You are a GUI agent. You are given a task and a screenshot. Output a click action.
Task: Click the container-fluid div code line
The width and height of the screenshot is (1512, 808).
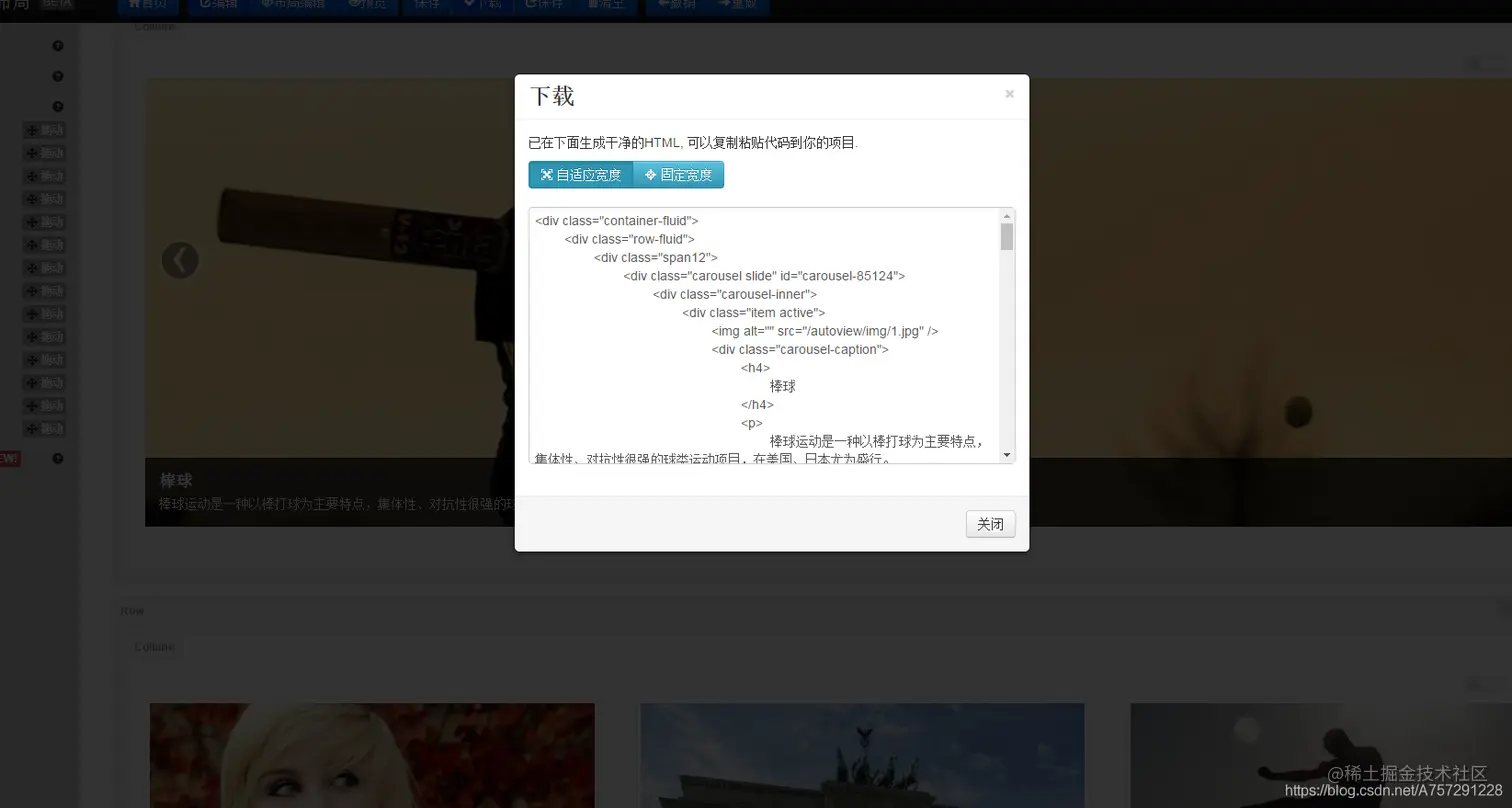tap(617, 221)
